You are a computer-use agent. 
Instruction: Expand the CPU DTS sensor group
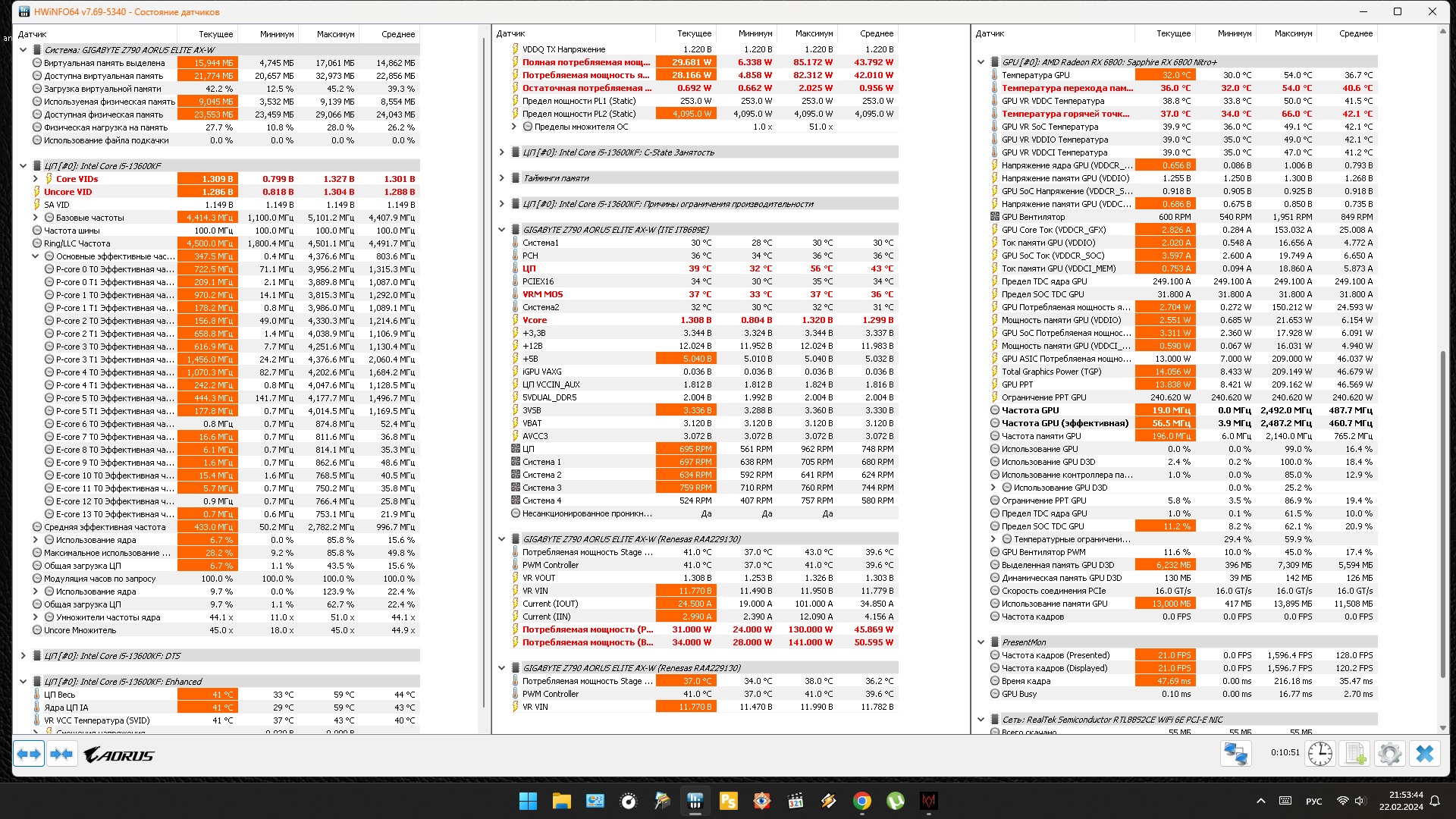coord(23,656)
